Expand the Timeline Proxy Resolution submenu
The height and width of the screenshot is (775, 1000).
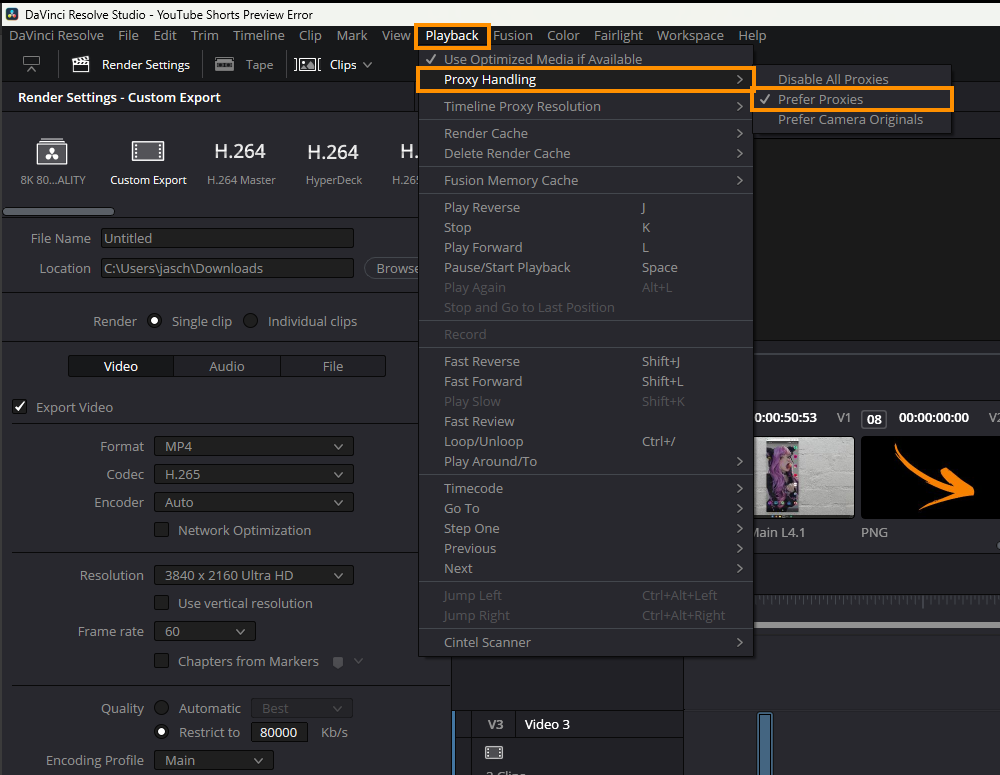[x=585, y=107]
